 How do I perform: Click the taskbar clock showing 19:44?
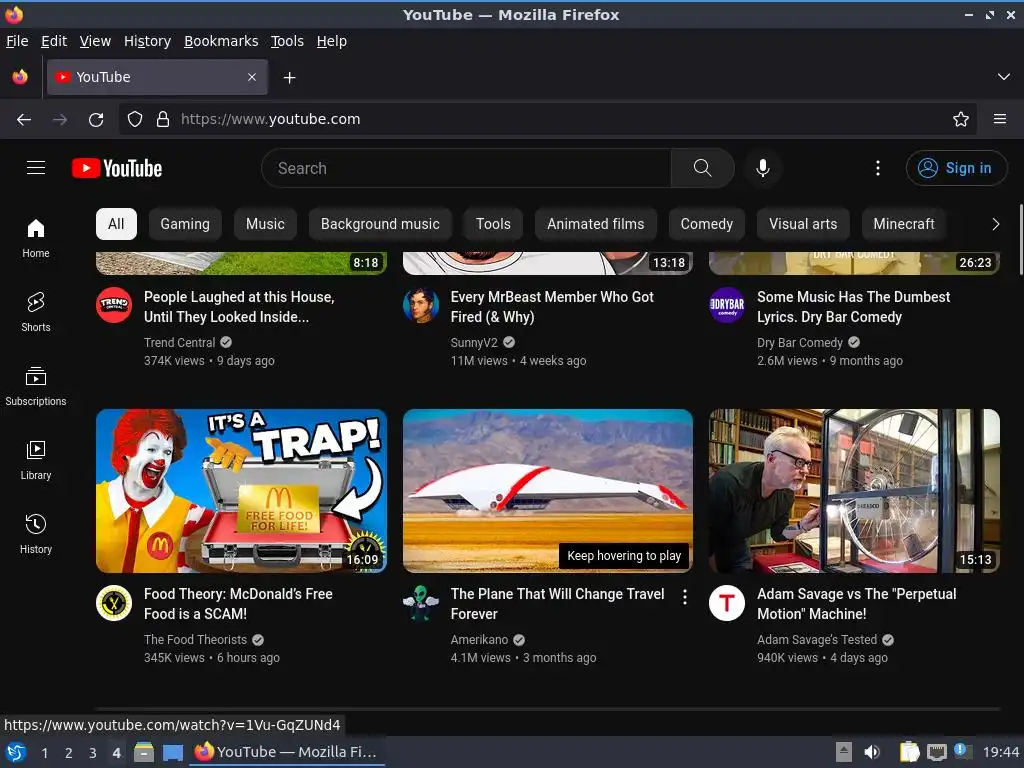tap(1000, 752)
